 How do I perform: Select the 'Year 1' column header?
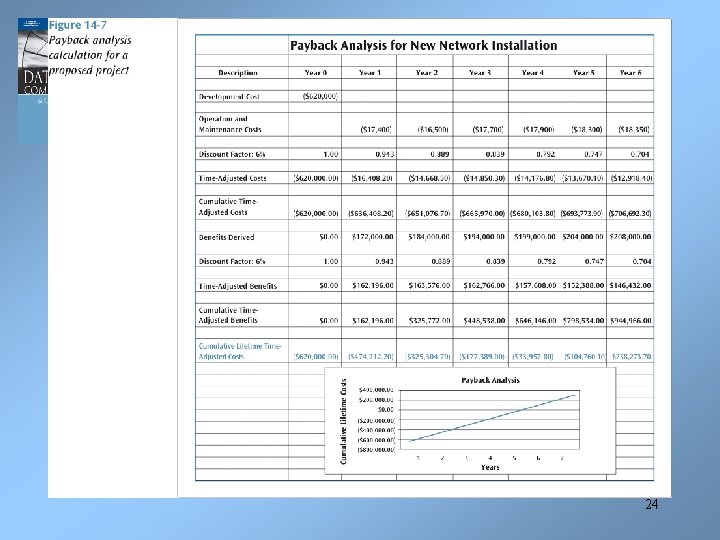(x=370, y=73)
